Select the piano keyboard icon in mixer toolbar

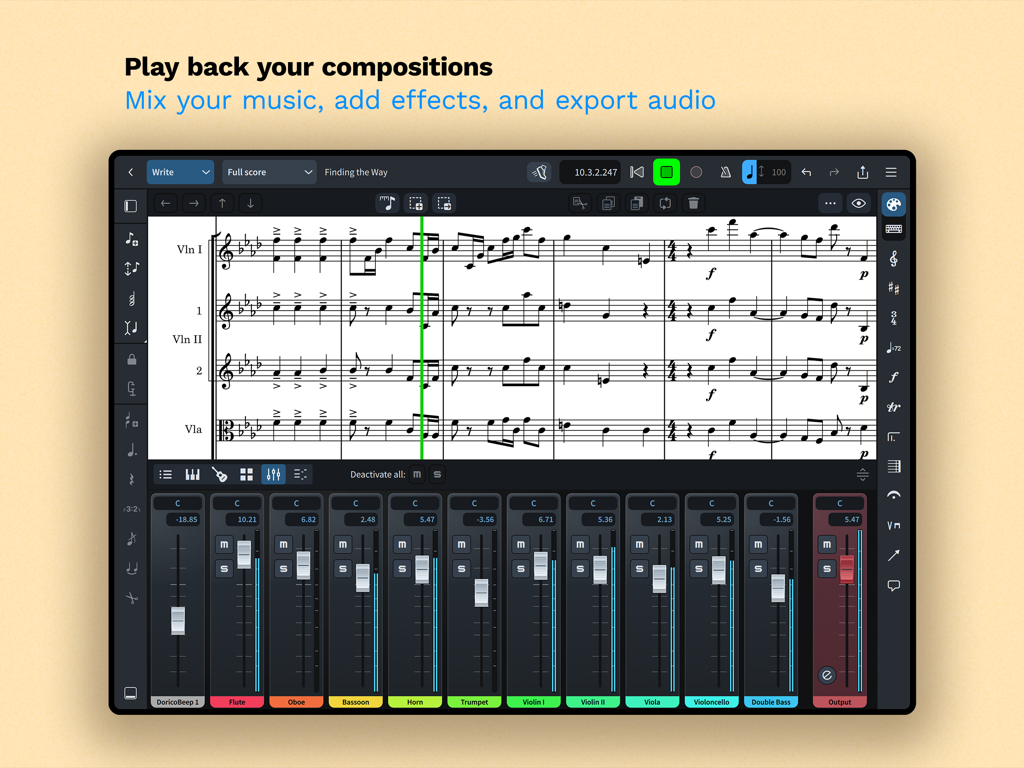coord(192,474)
